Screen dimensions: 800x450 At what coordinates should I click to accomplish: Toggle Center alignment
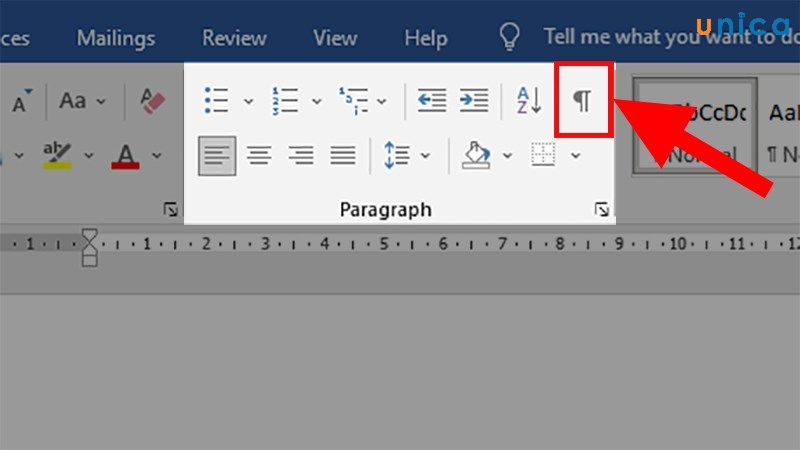(x=259, y=155)
